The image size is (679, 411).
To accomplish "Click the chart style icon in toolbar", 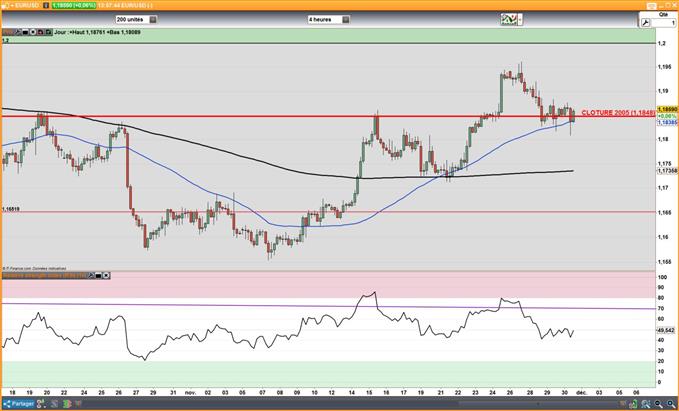I will click(x=509, y=19).
